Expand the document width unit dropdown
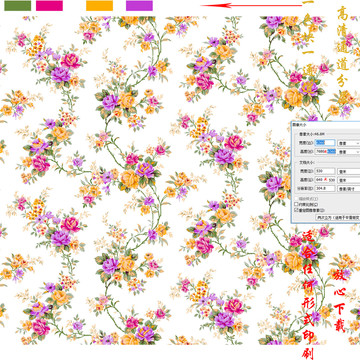The height and width of the screenshot is (360, 360). coord(349,171)
